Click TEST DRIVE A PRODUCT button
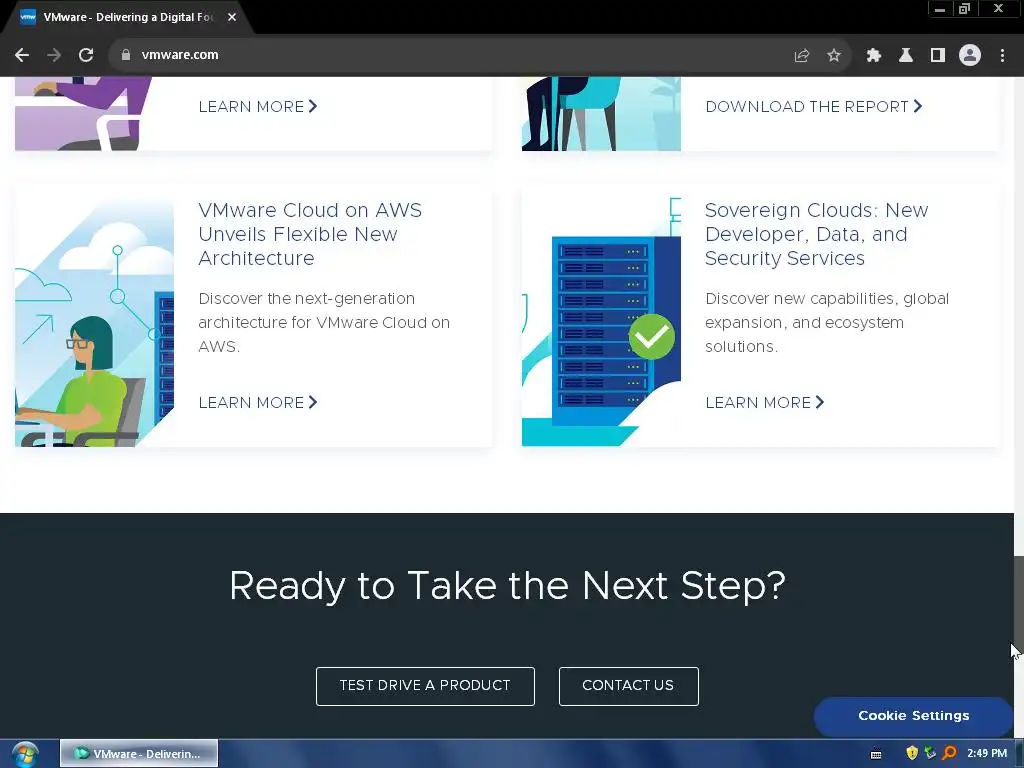Screen dimensions: 1024x768 click(425, 686)
